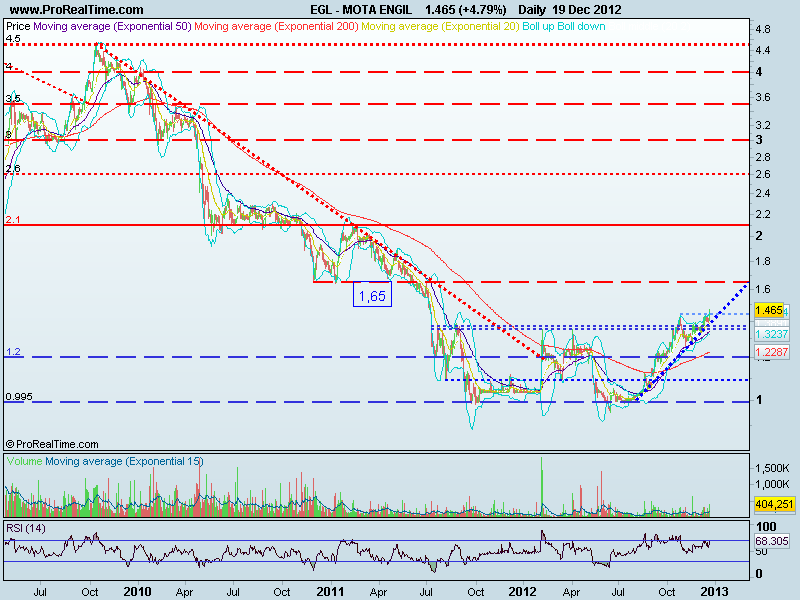
Task: Click the red 1.2287 value tag
Action: (x=771, y=352)
